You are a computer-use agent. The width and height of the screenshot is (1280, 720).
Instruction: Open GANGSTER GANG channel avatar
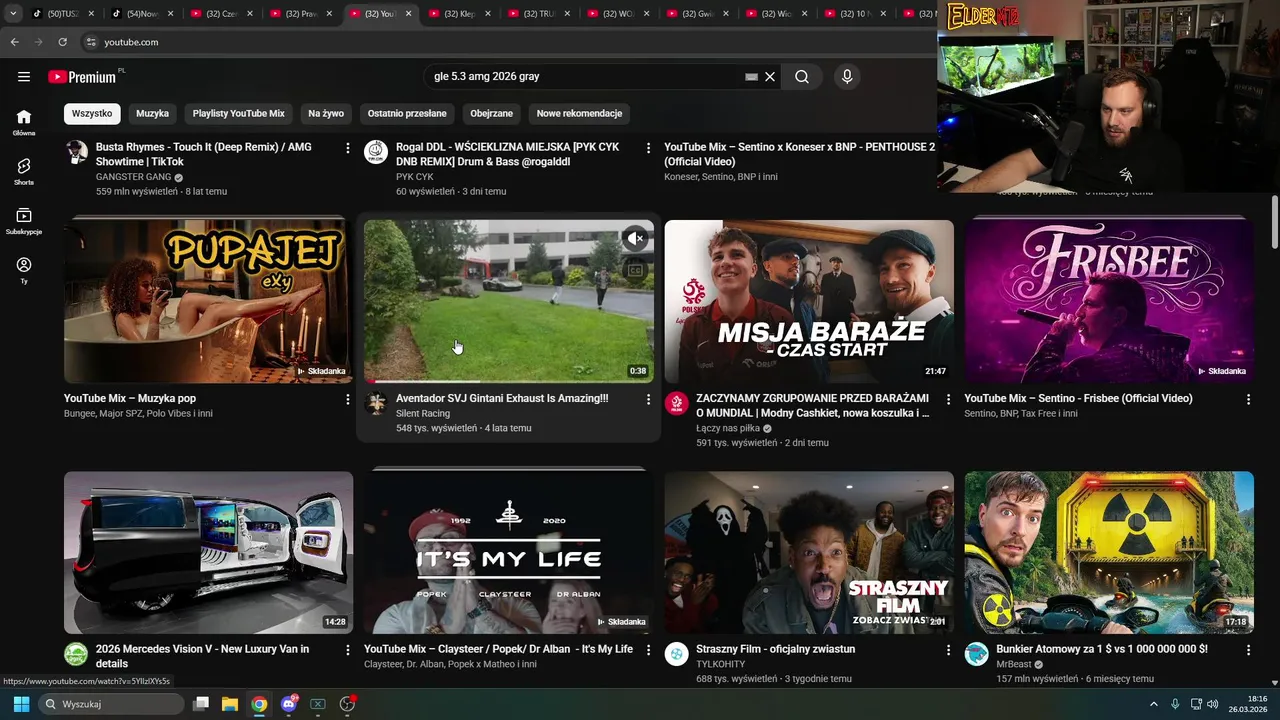click(76, 151)
